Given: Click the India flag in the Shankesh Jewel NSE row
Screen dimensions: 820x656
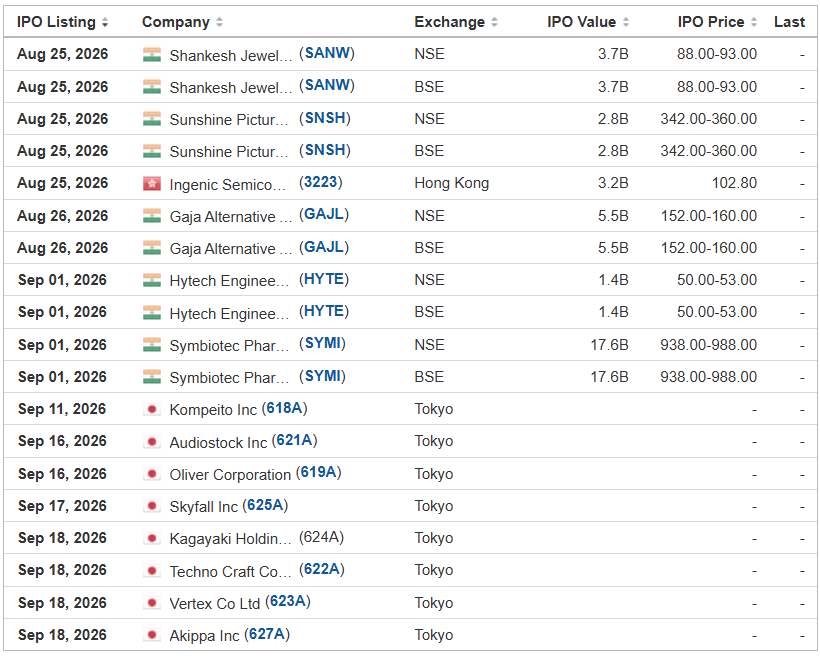Looking at the screenshot, I should (x=152, y=55).
